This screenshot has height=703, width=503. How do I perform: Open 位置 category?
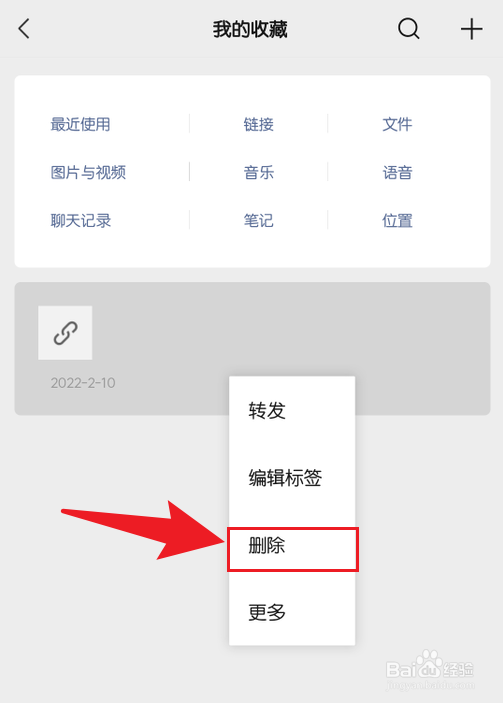[397, 221]
